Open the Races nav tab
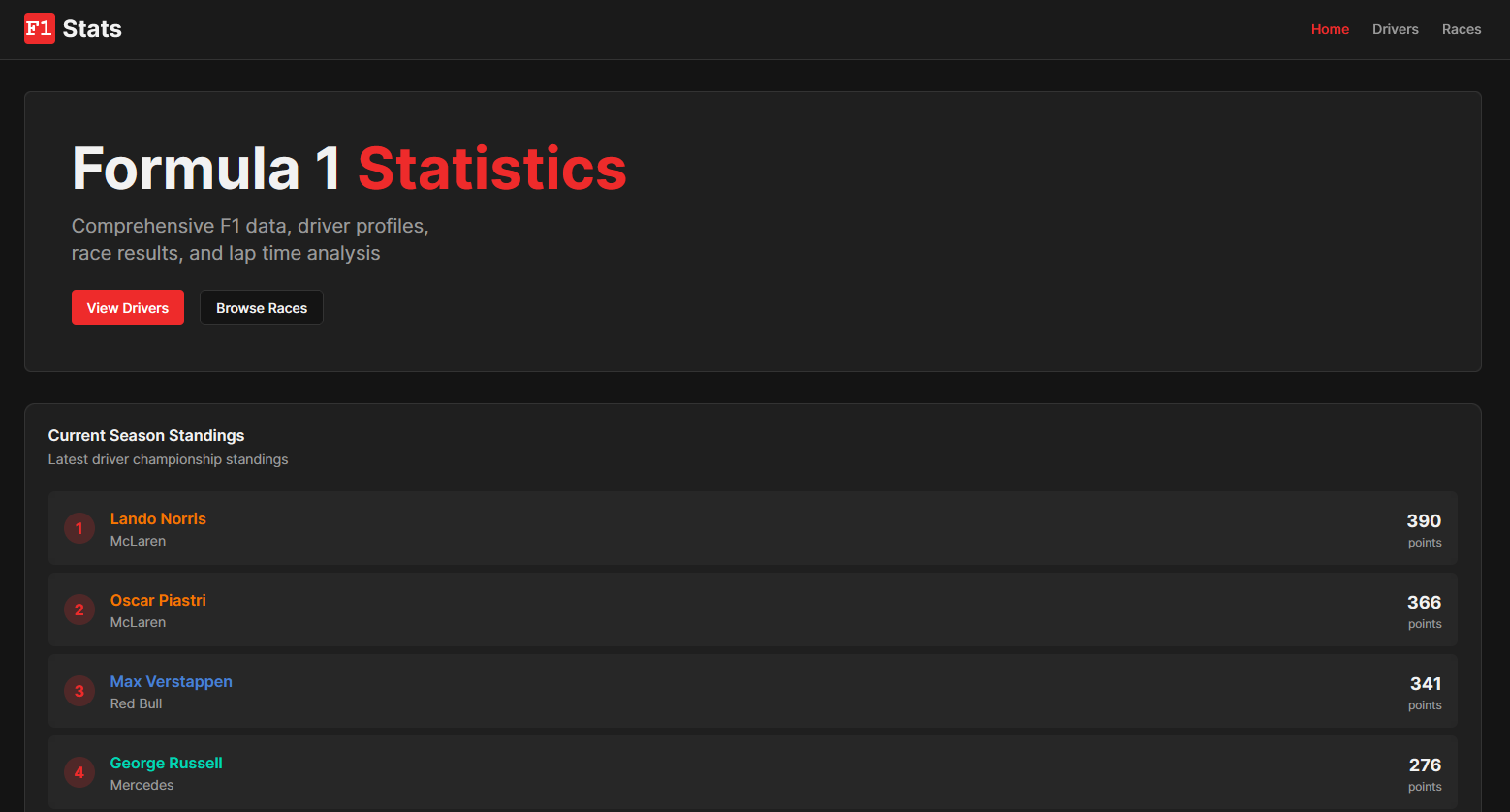 tap(1461, 29)
